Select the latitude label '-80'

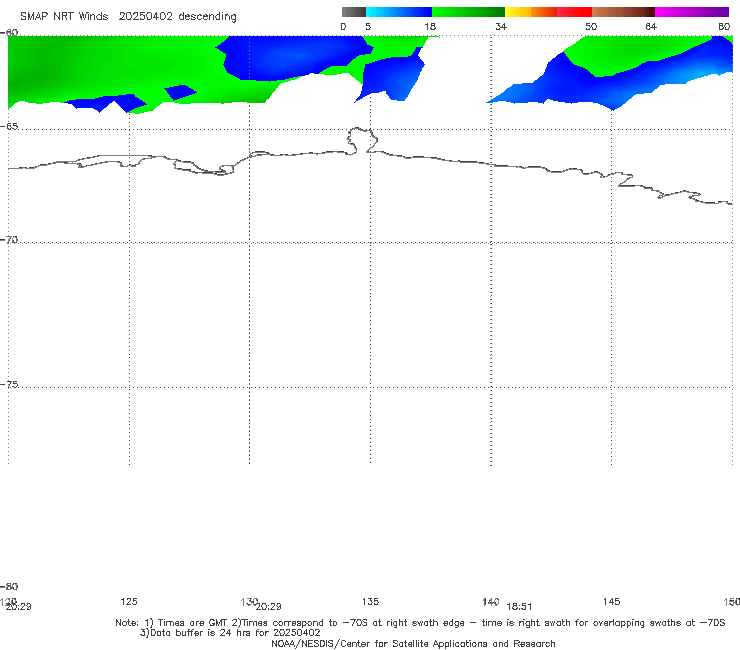point(9,586)
